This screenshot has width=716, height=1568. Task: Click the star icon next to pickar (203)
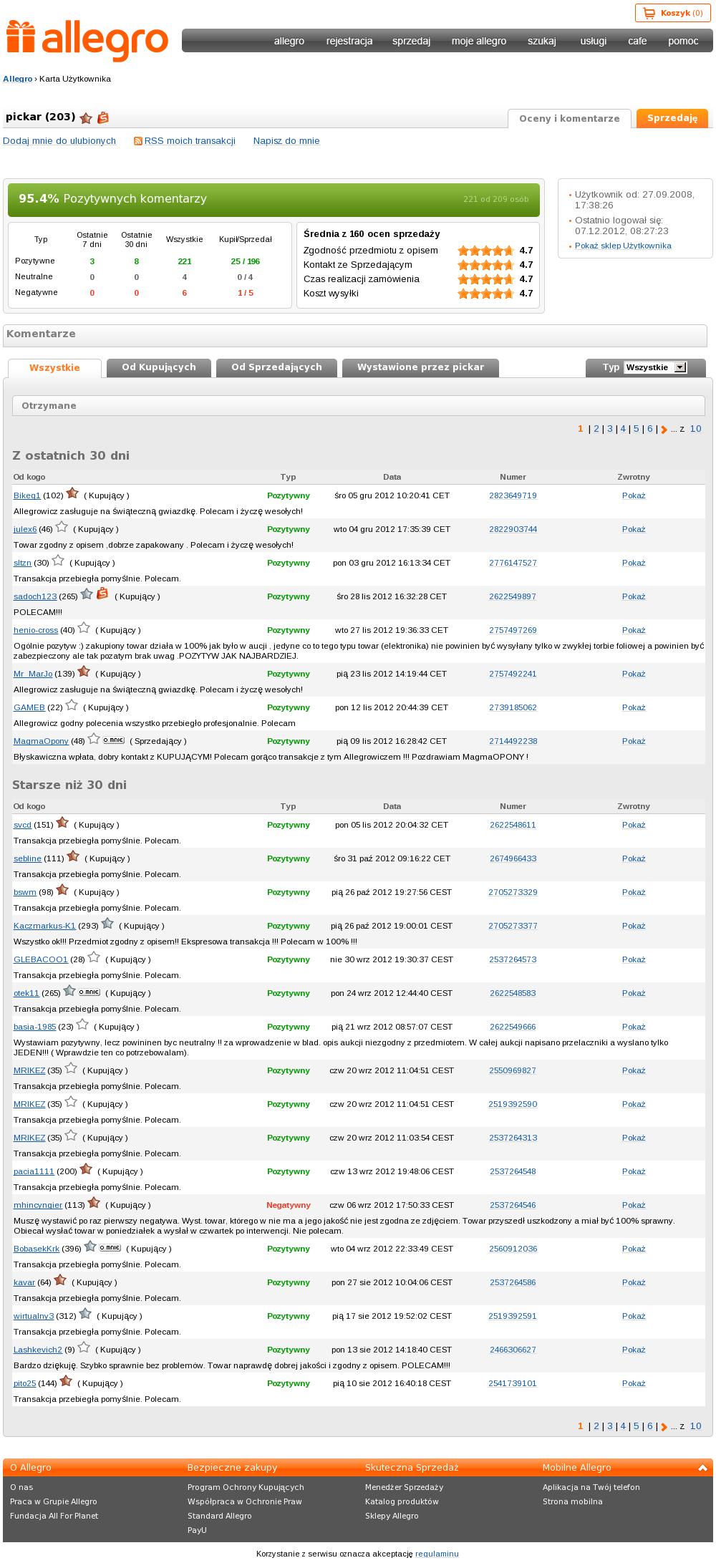[x=86, y=118]
